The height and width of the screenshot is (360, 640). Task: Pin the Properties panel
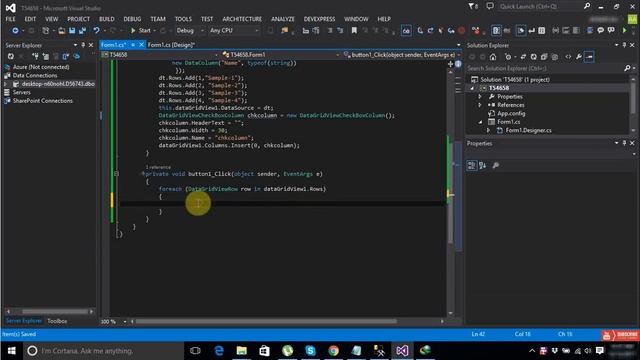624,143
